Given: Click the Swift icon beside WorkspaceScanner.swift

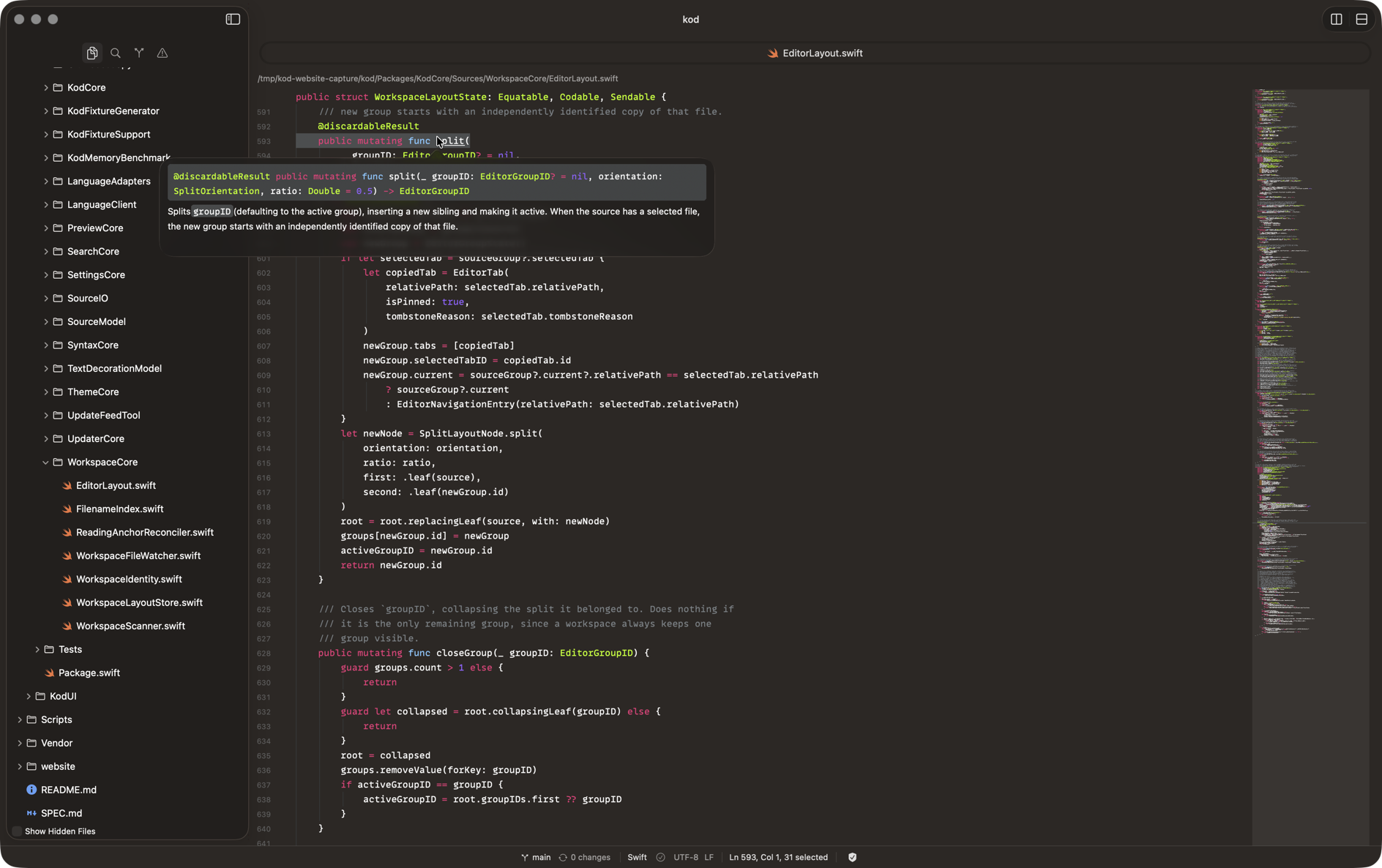Looking at the screenshot, I should coord(67,626).
